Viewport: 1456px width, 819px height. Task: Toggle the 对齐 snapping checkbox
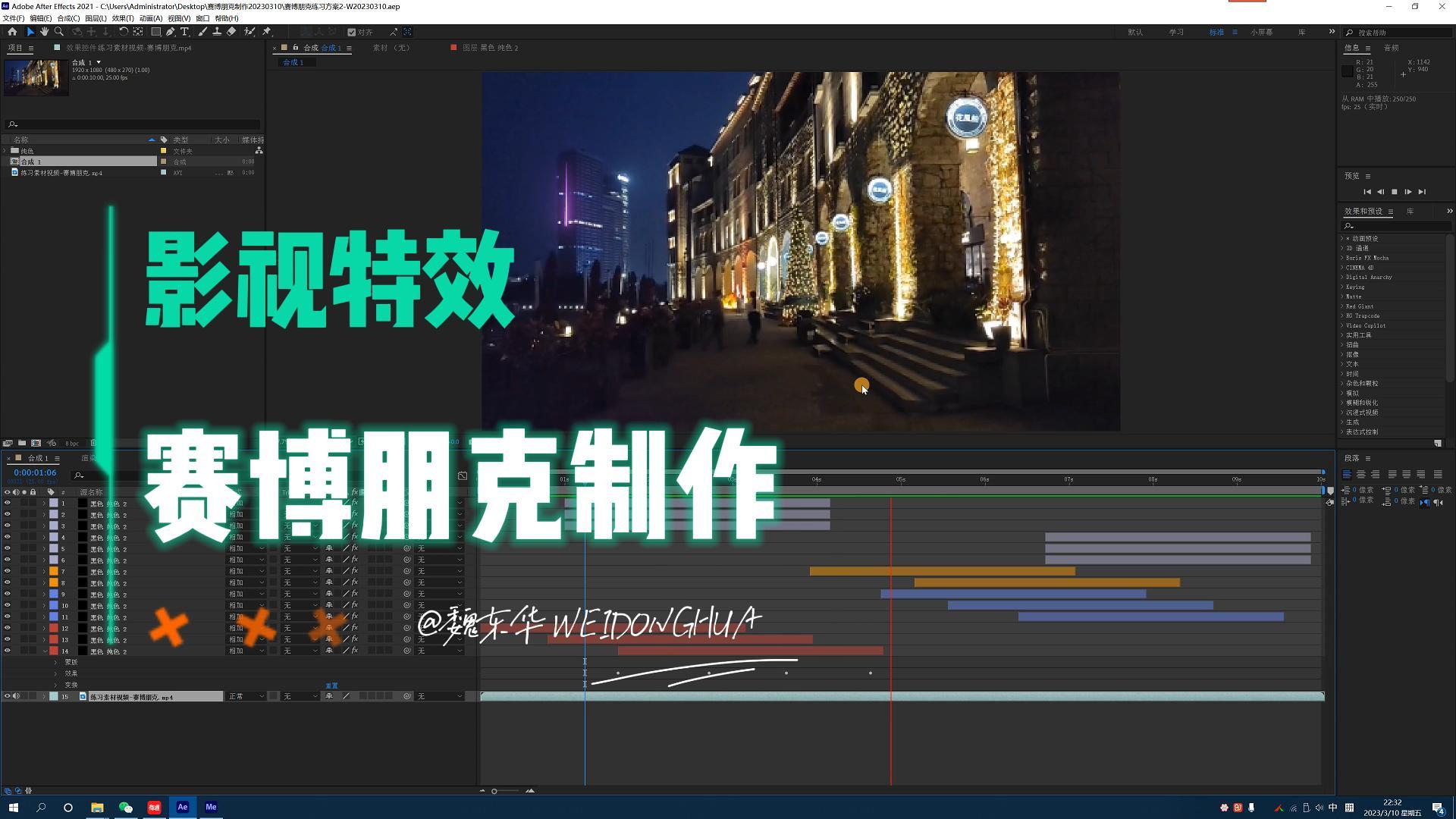[352, 32]
